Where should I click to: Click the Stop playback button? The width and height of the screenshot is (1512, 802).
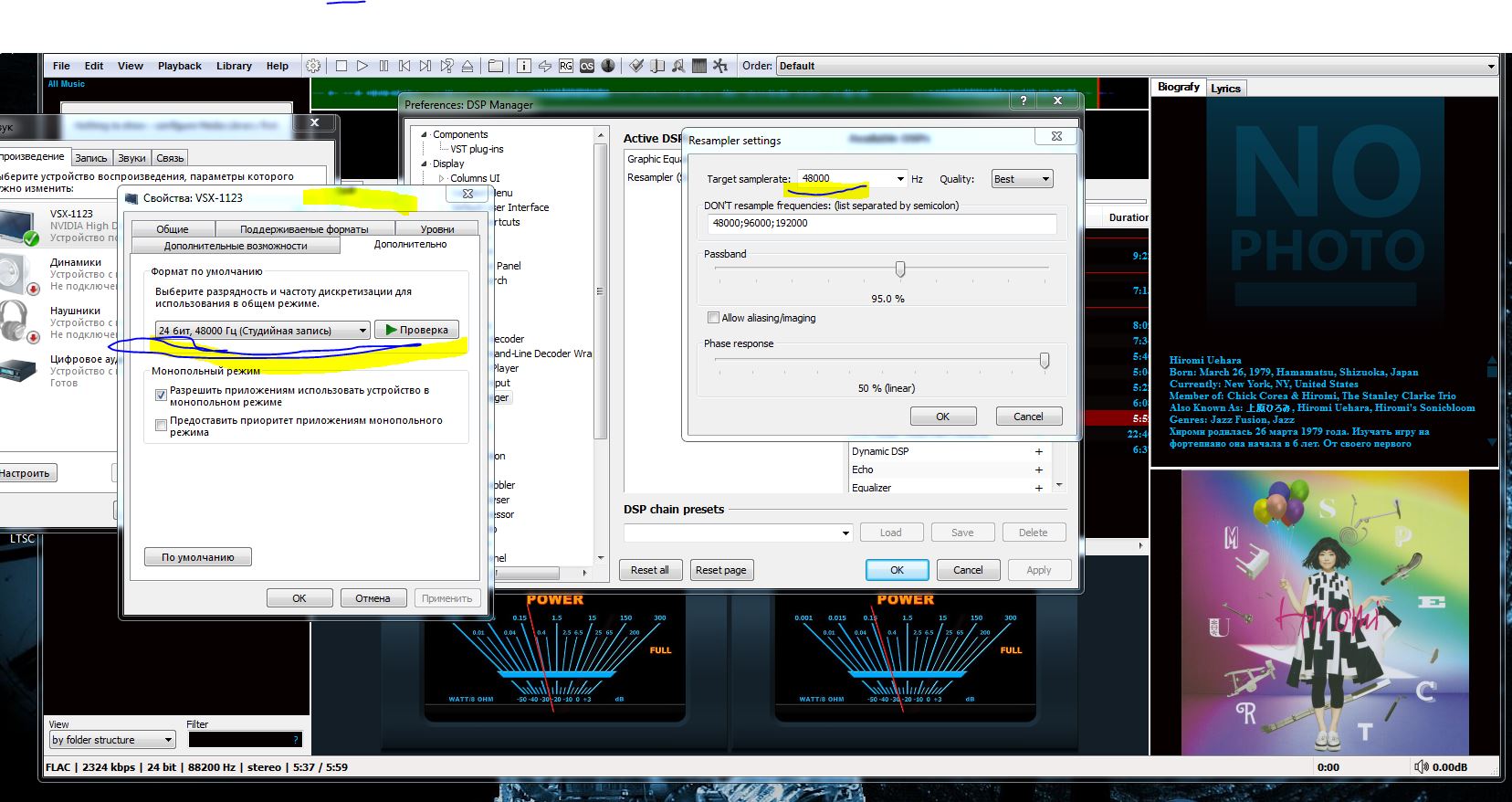(x=341, y=66)
